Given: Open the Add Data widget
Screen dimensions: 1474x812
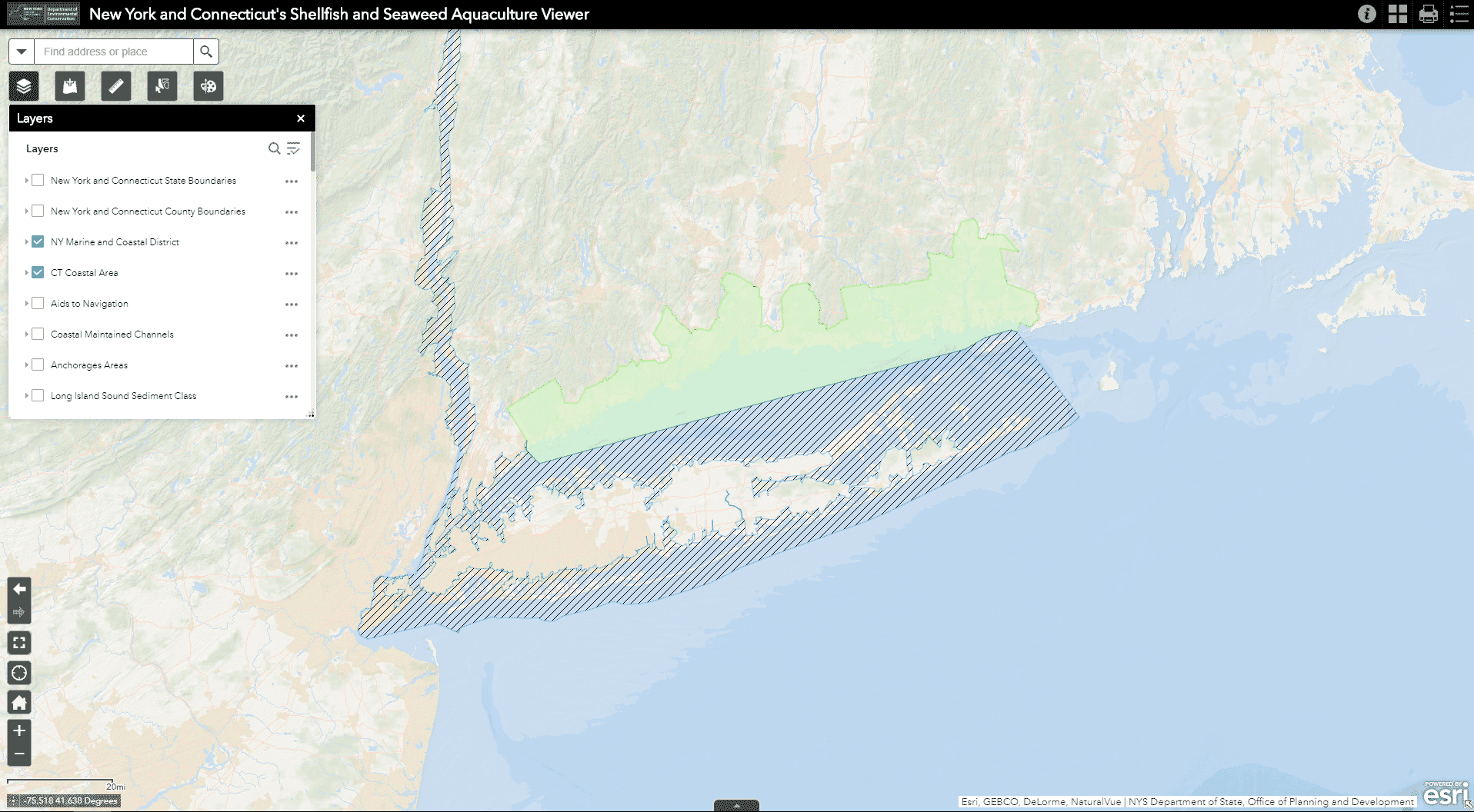Looking at the screenshot, I should pyautogui.click(x=69, y=86).
